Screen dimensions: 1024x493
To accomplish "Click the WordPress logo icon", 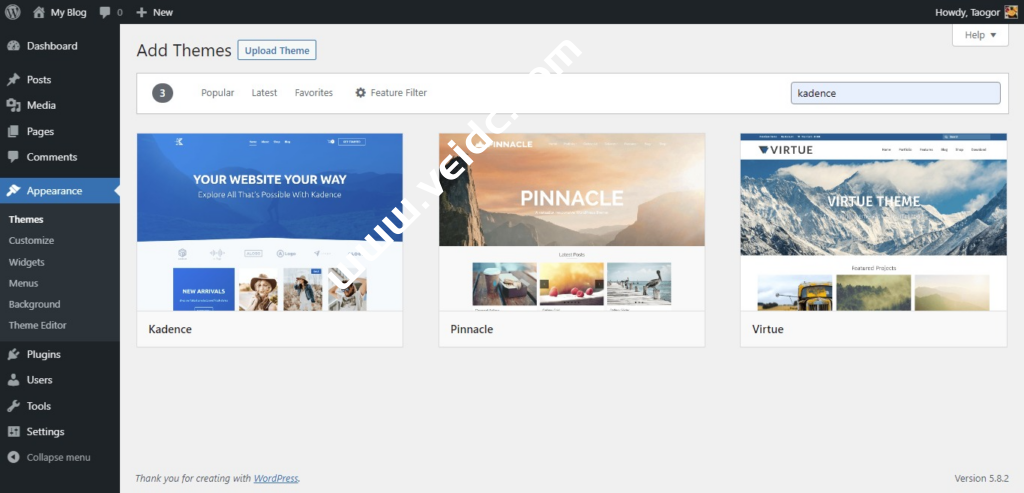I will [13, 12].
